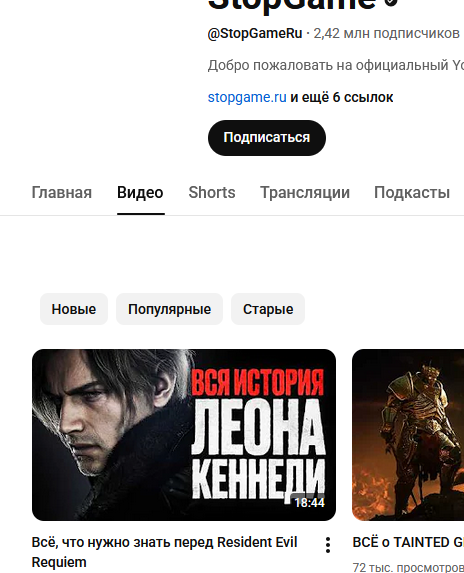Open the Подкасты tab
The image size is (464, 573).
tap(412, 193)
